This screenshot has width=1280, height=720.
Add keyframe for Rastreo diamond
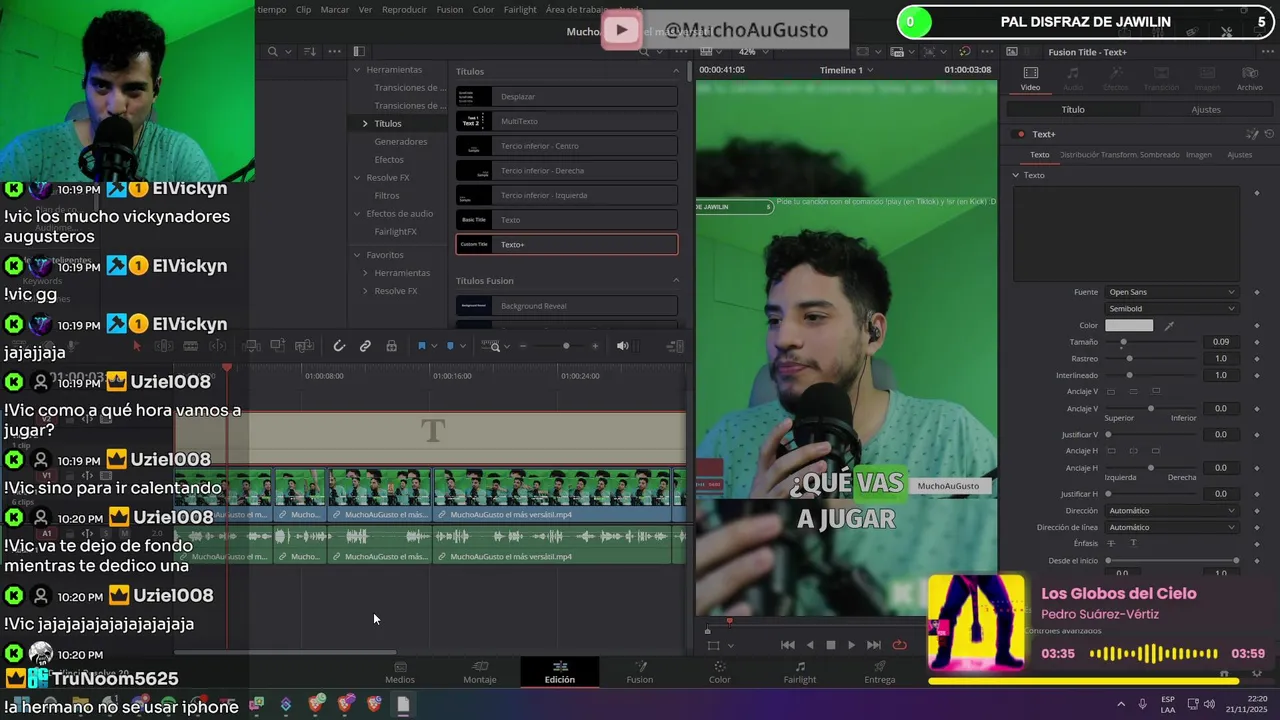pos(1257,359)
